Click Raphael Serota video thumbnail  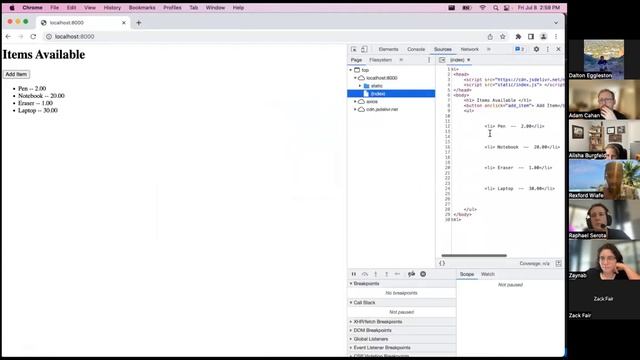click(x=604, y=220)
